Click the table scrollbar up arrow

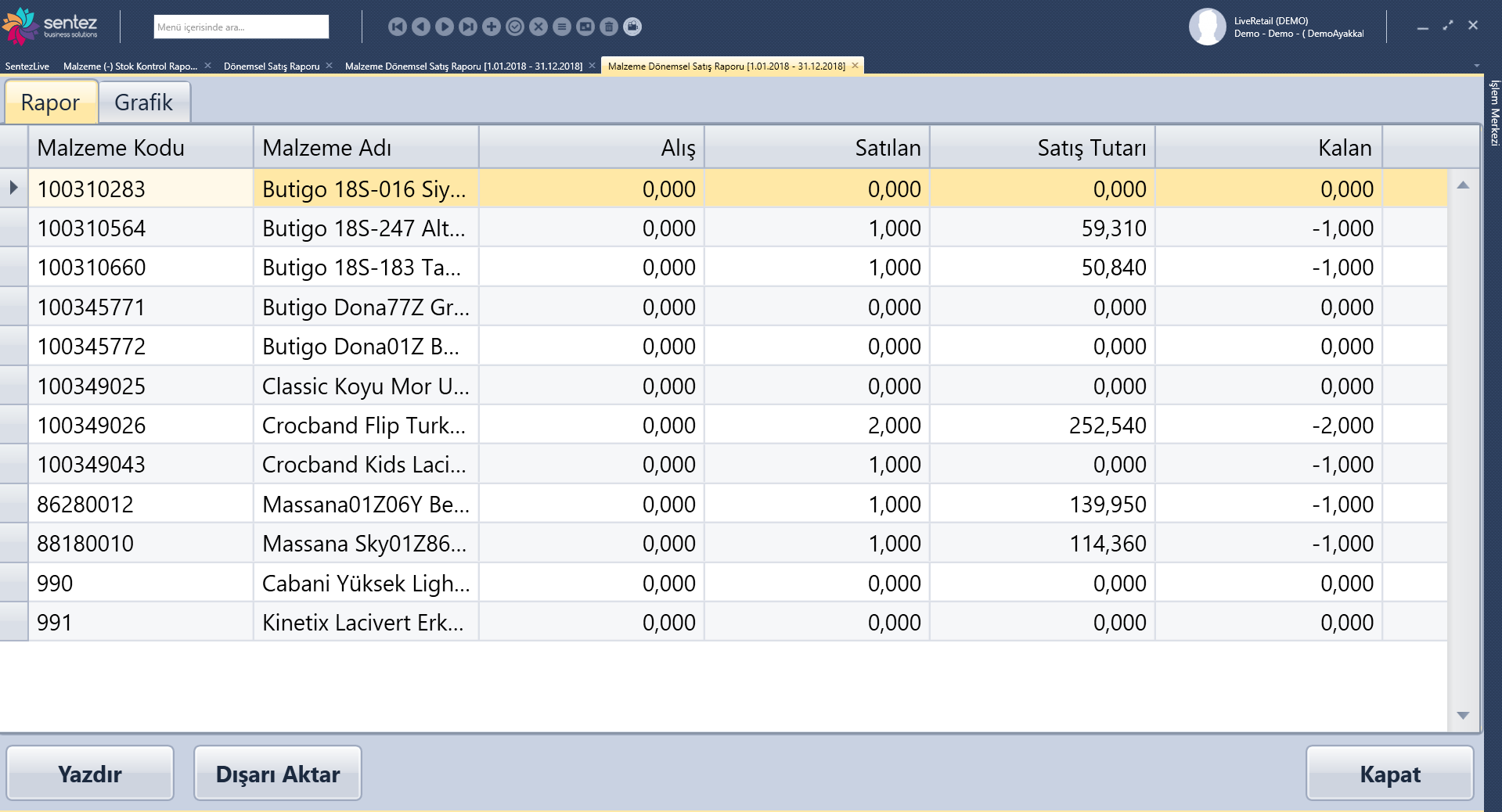1463,185
